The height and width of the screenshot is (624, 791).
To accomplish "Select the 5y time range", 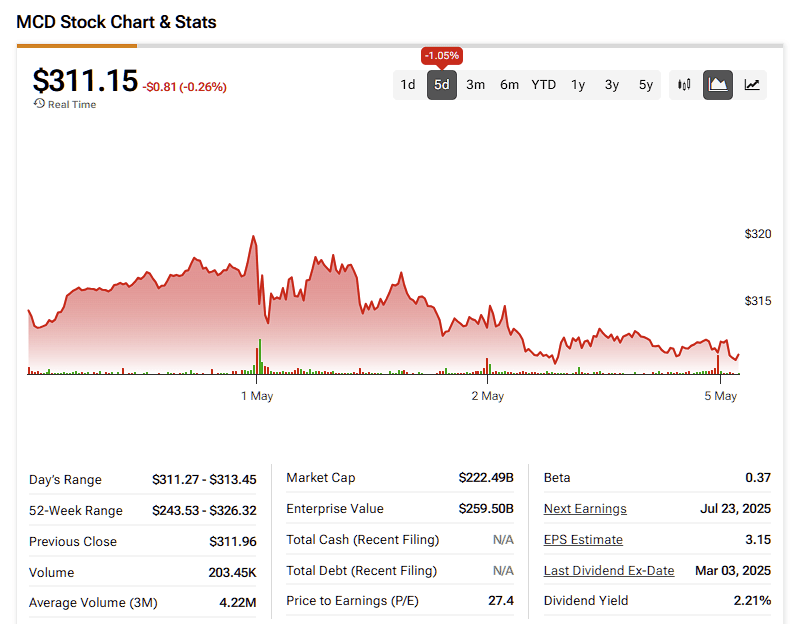I will [646, 85].
